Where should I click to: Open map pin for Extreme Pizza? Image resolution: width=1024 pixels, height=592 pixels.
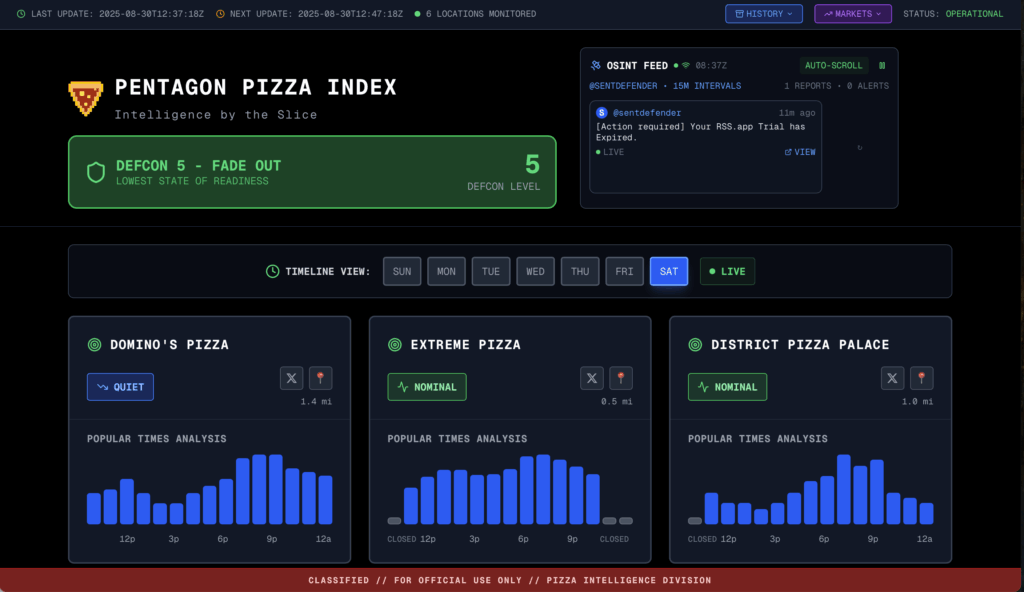pos(621,378)
